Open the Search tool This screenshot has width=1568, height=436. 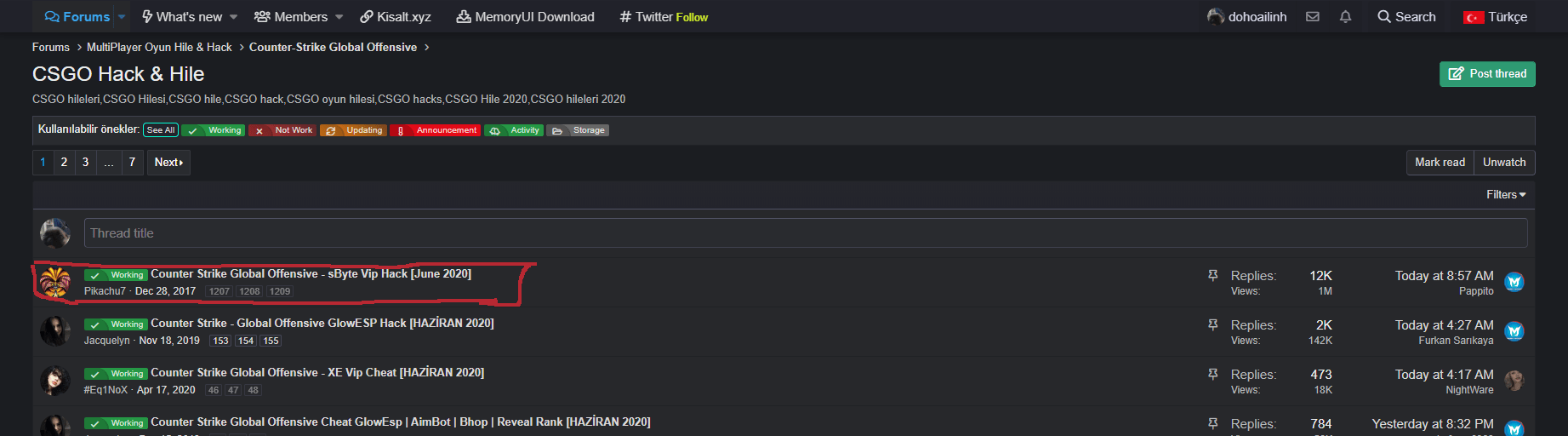pos(1406,16)
